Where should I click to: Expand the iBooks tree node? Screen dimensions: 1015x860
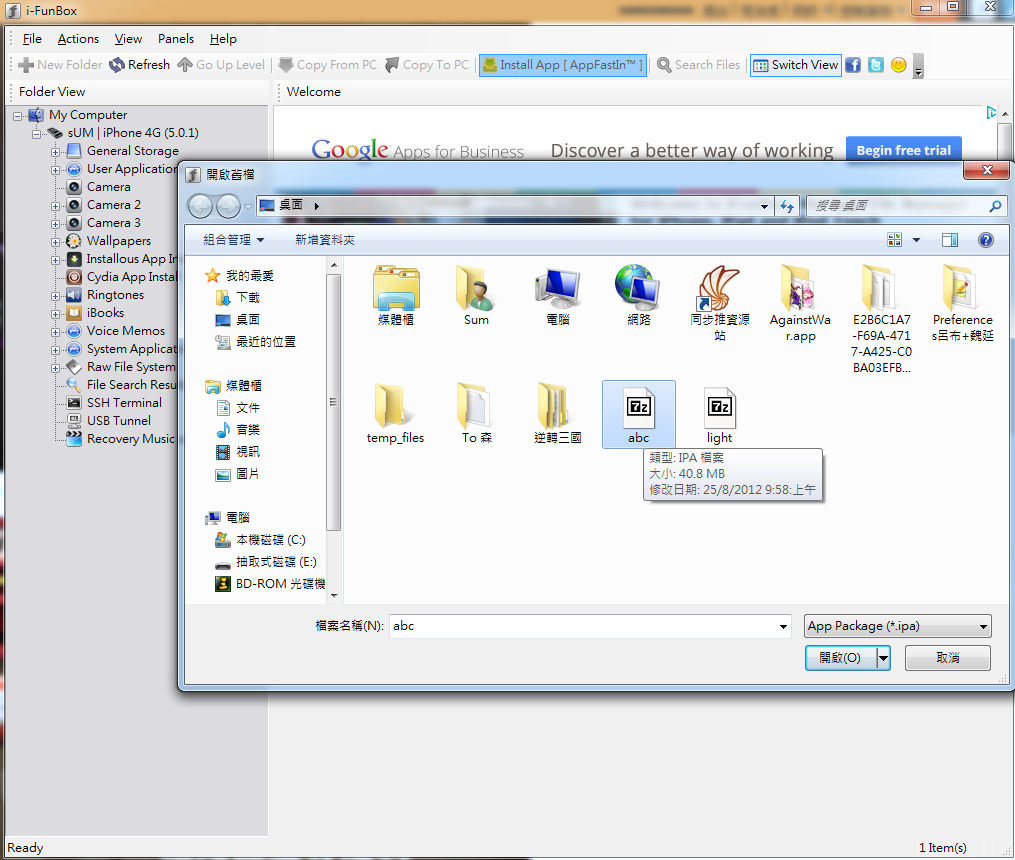coord(56,314)
